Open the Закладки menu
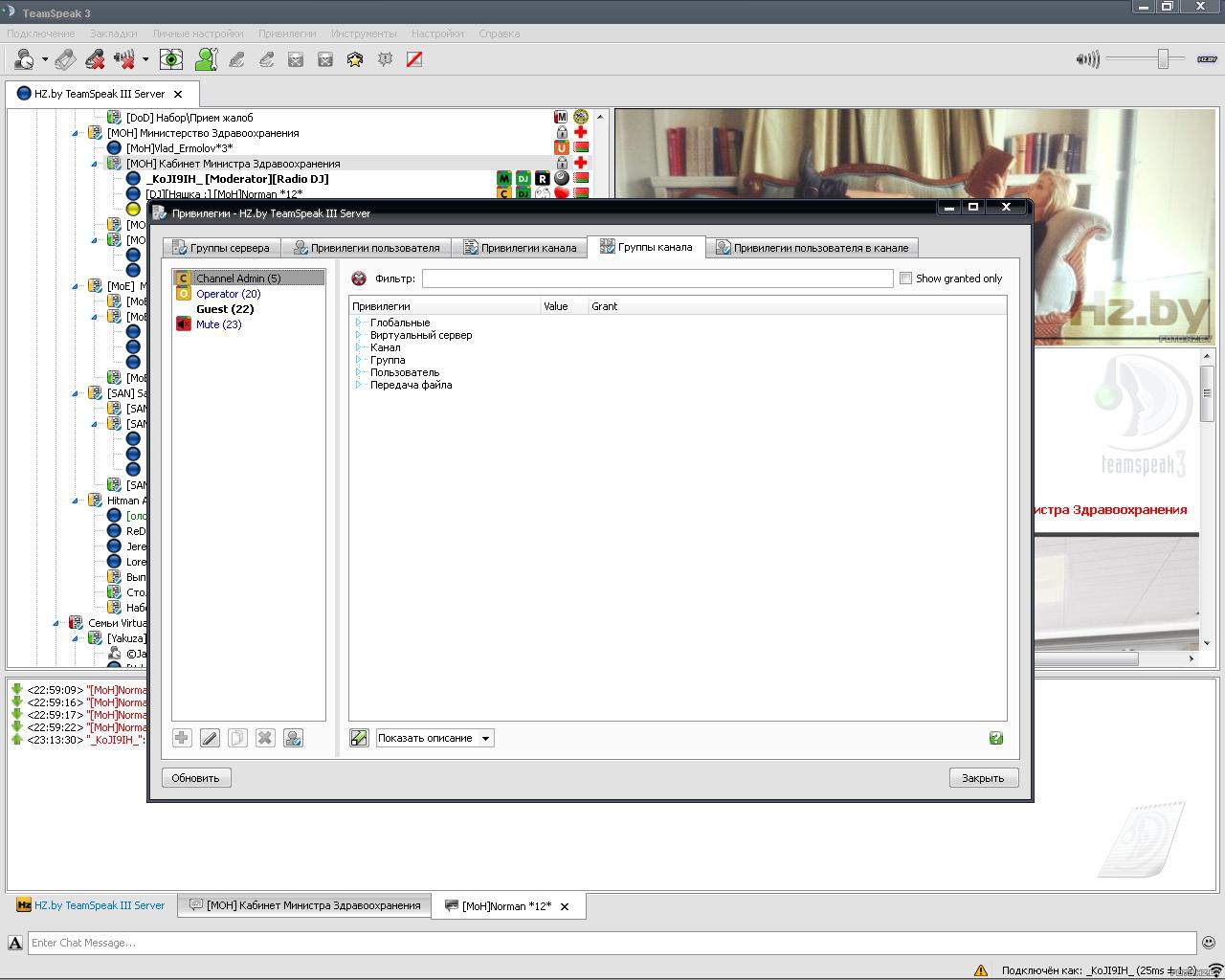This screenshot has width=1225, height=980. coord(113,33)
